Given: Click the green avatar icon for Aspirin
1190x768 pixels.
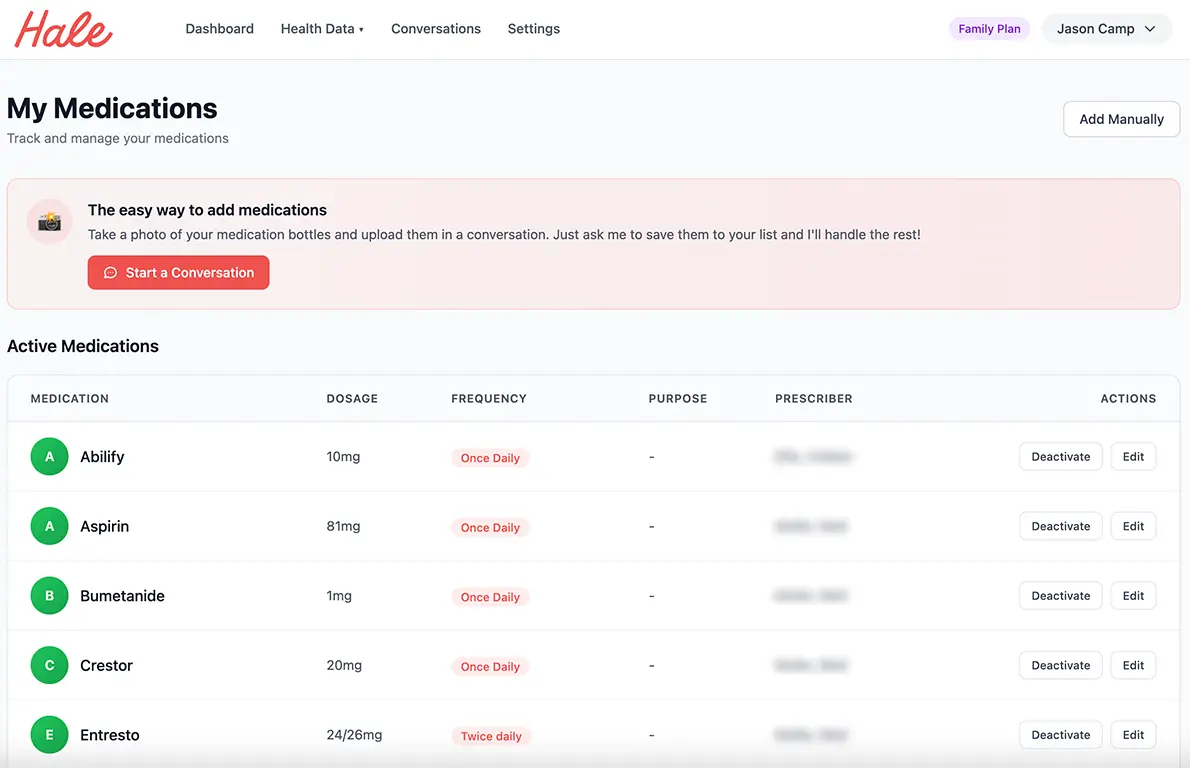Looking at the screenshot, I should click(49, 527).
